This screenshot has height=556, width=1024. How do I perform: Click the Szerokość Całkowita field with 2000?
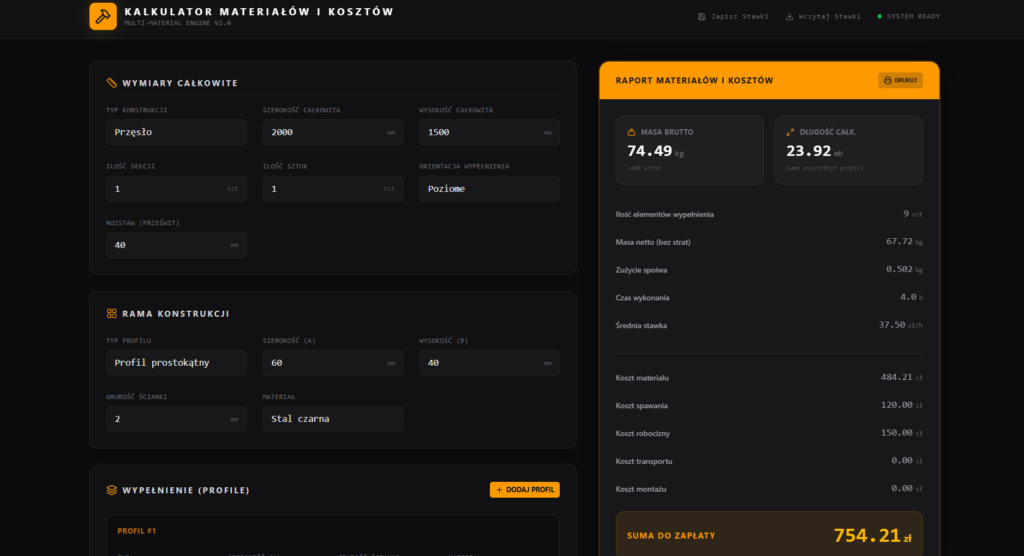tap(332, 132)
